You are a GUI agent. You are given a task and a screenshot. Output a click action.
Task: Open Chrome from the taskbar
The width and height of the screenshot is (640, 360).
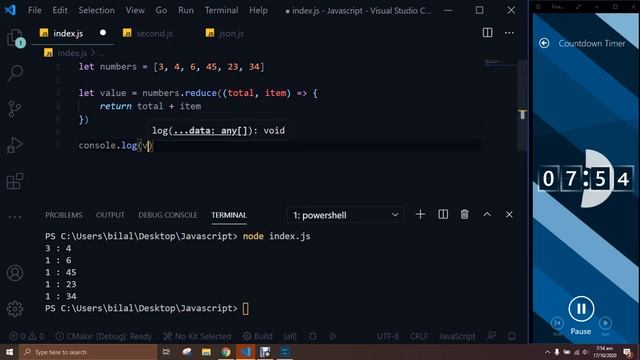[x=226, y=352]
